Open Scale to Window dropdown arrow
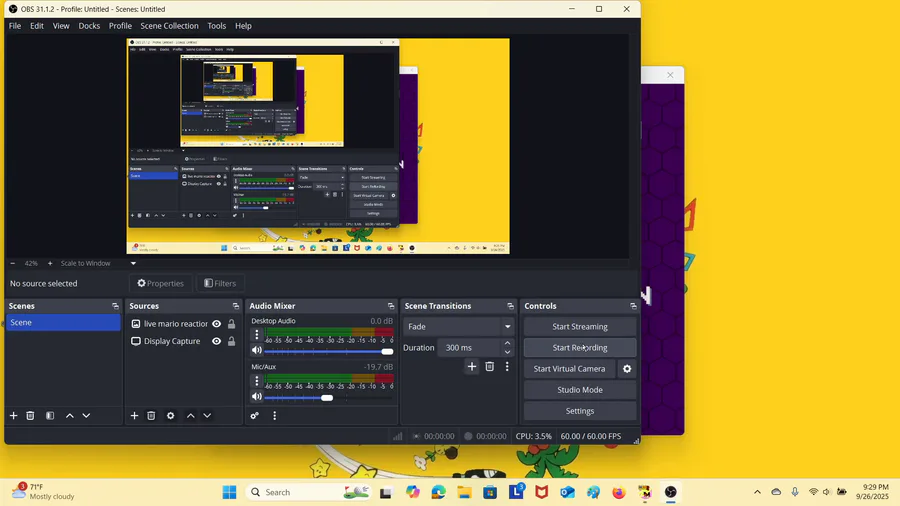This screenshot has width=900, height=506. pyautogui.click(x=133, y=263)
